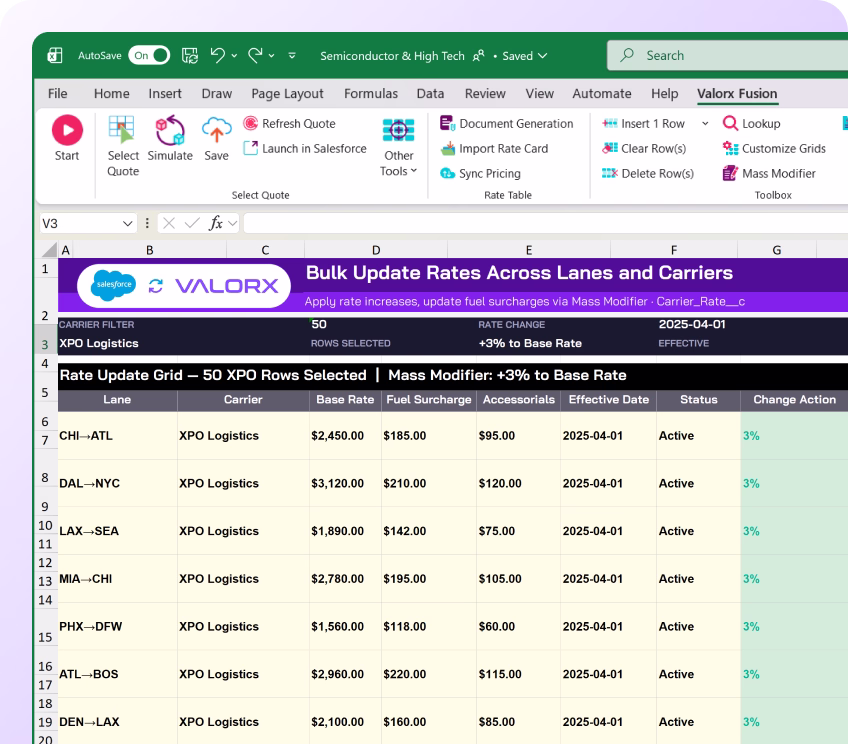Select the Valorx Fusion tab
Image resolution: width=848 pixels, height=744 pixels.
coord(737,94)
